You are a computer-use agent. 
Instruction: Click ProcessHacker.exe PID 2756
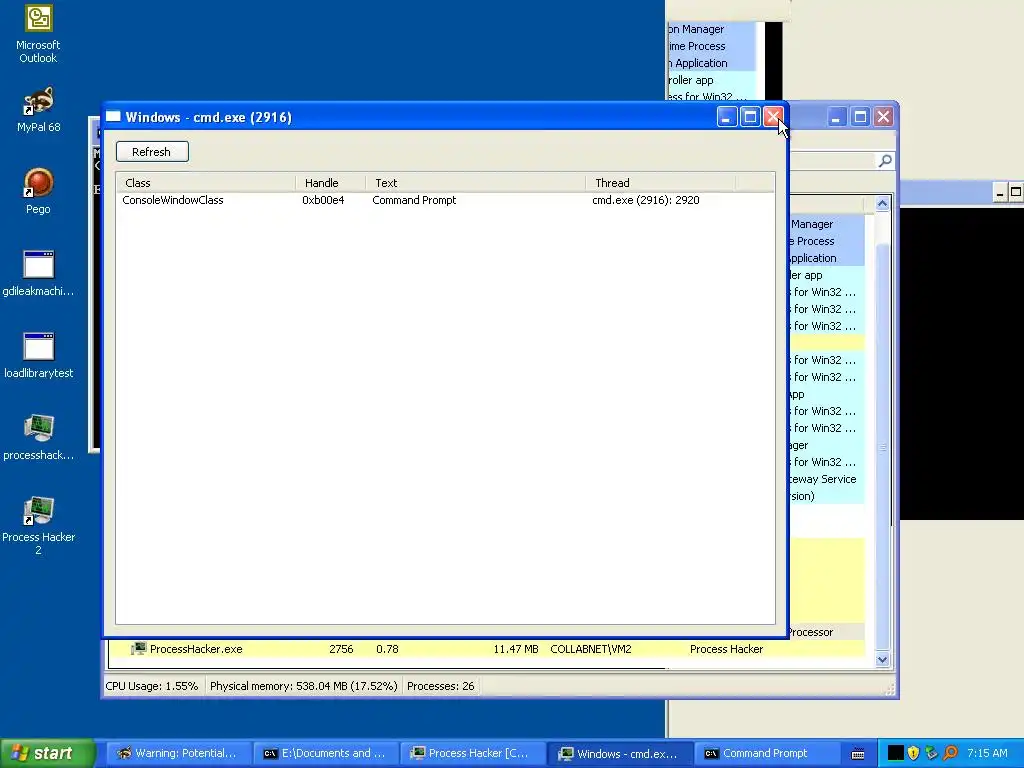(x=341, y=648)
